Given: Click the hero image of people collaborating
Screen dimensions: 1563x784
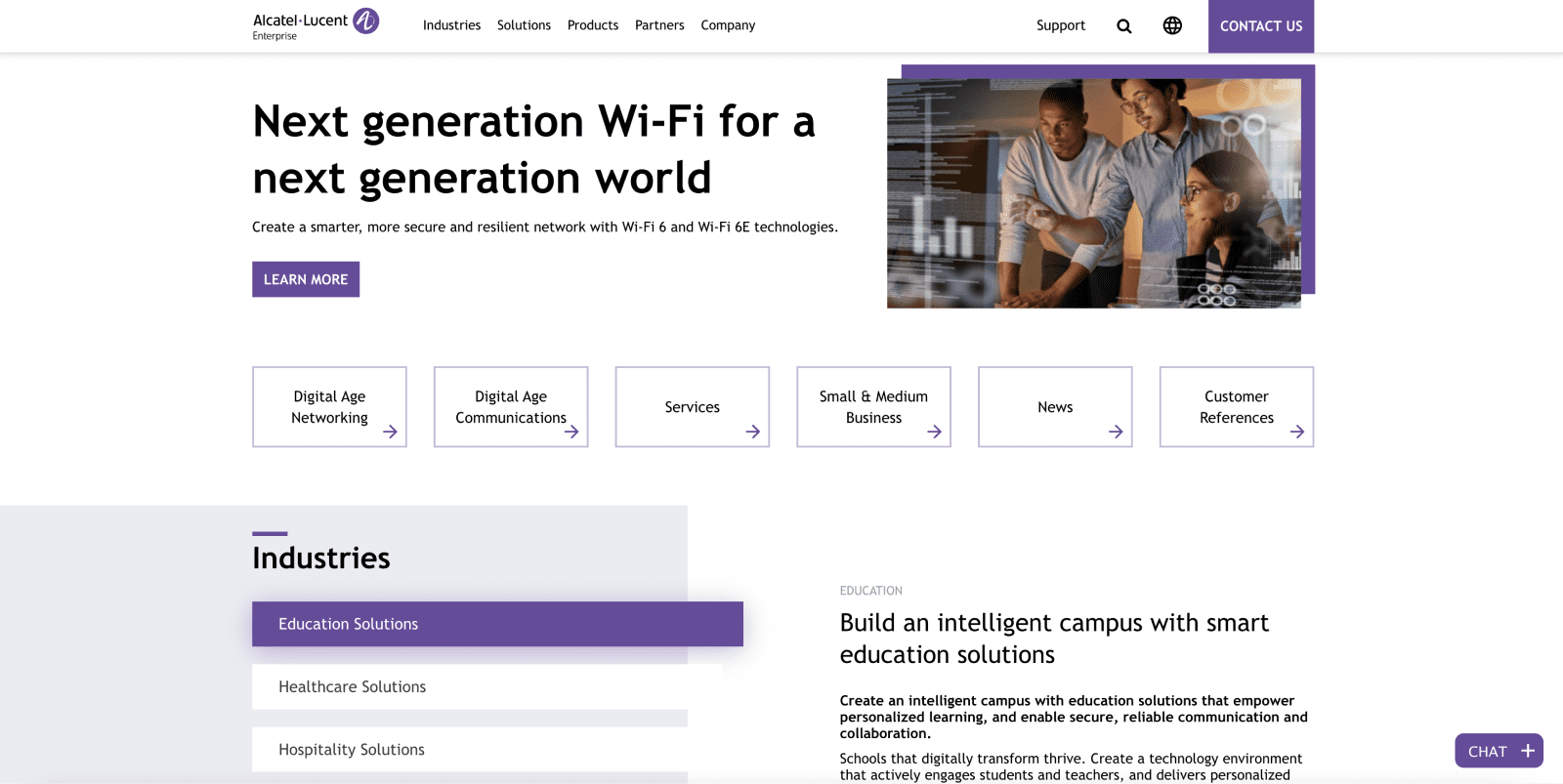Looking at the screenshot, I should (x=1093, y=193).
